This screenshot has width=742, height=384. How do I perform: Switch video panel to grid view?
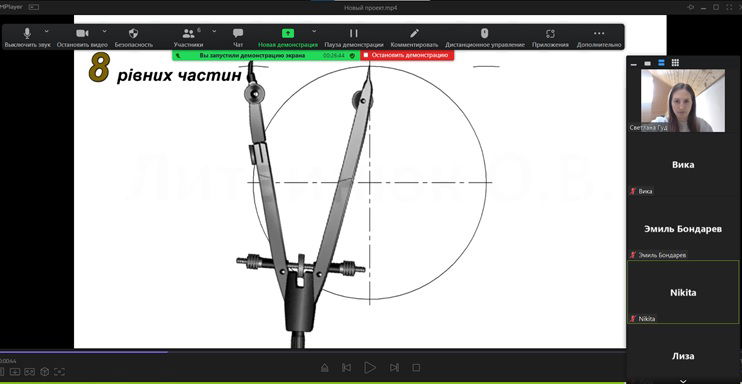click(x=675, y=63)
